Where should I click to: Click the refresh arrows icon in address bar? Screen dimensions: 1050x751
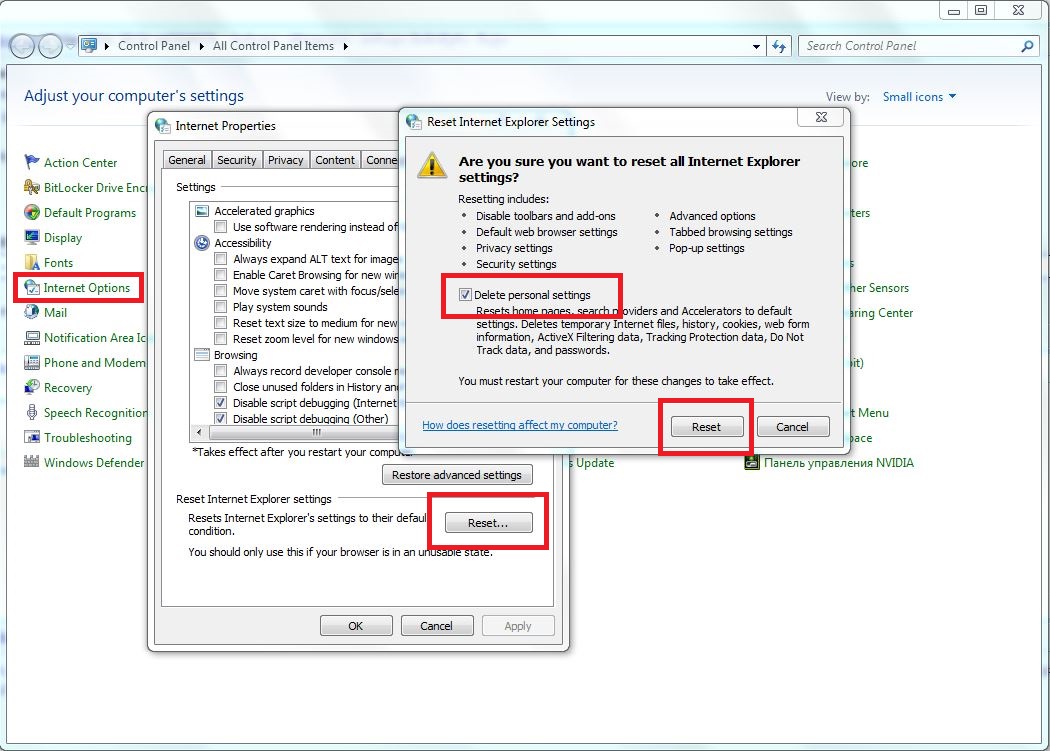779,46
